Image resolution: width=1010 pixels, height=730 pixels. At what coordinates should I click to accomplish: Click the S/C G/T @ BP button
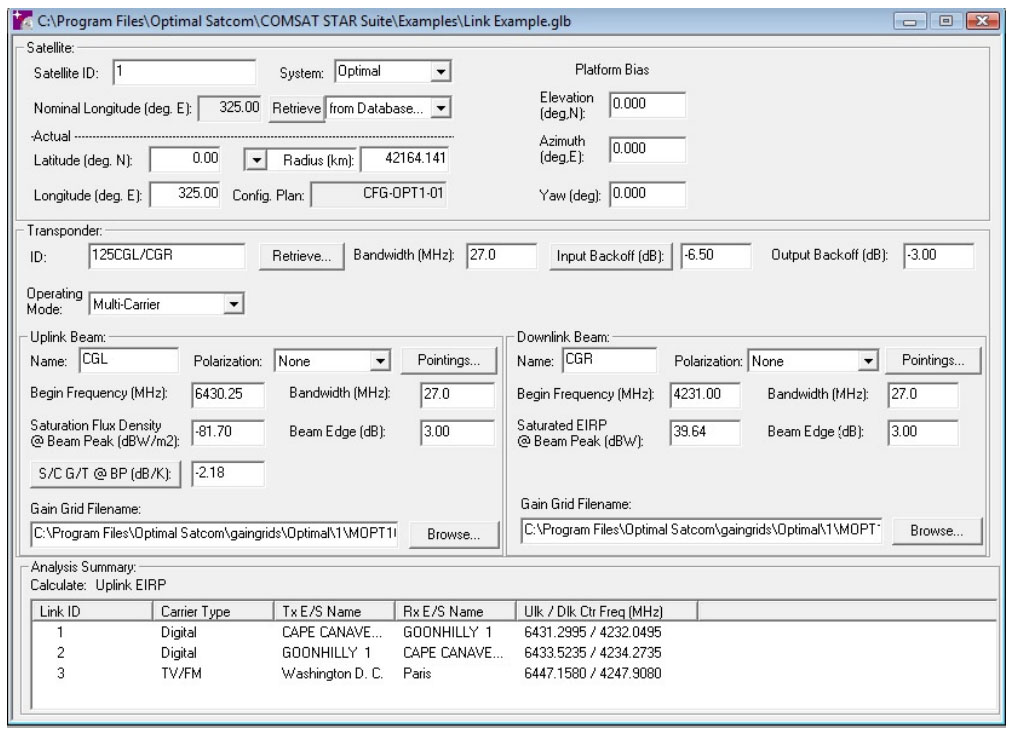pyautogui.click(x=105, y=474)
